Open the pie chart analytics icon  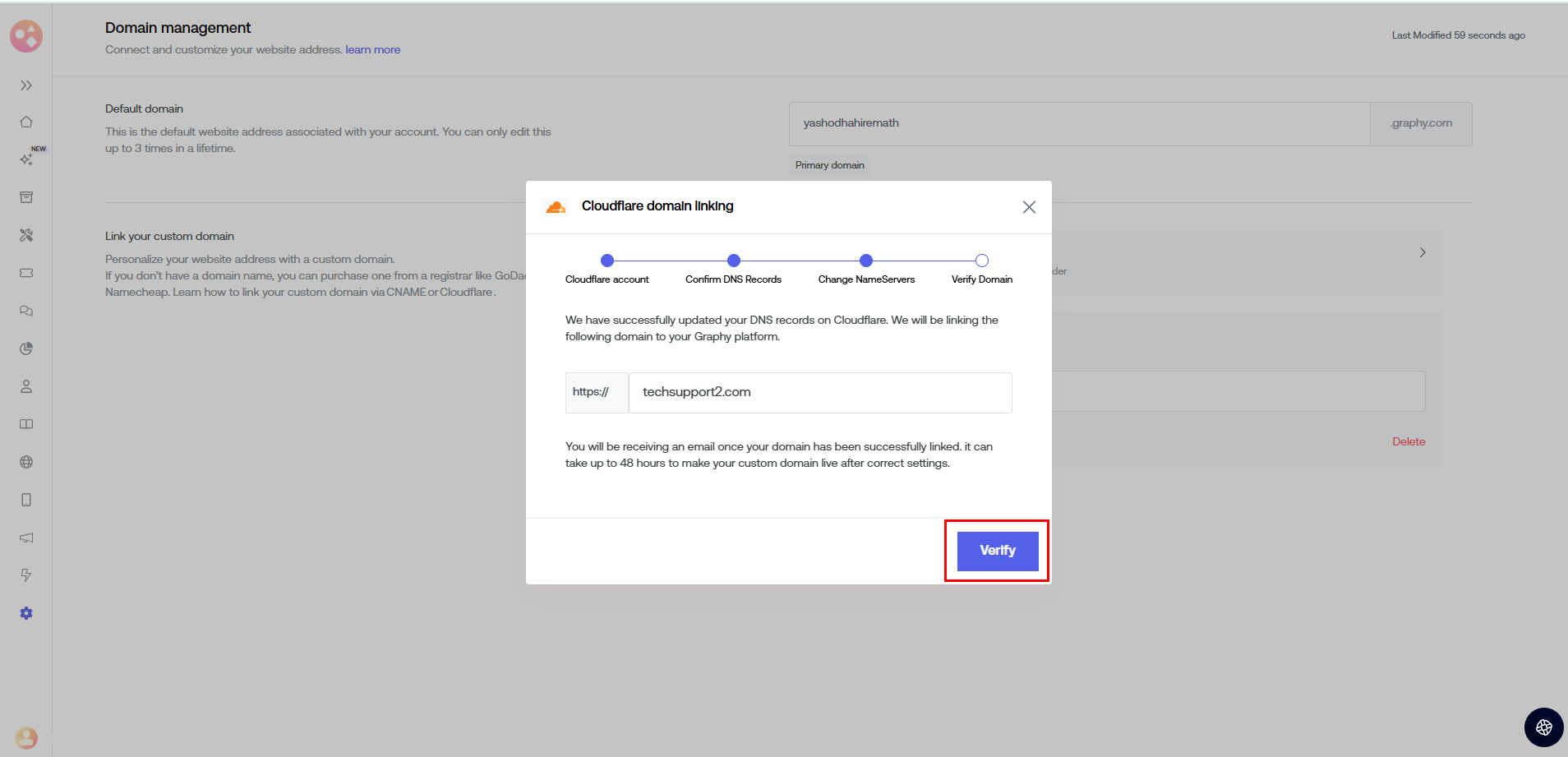26,348
